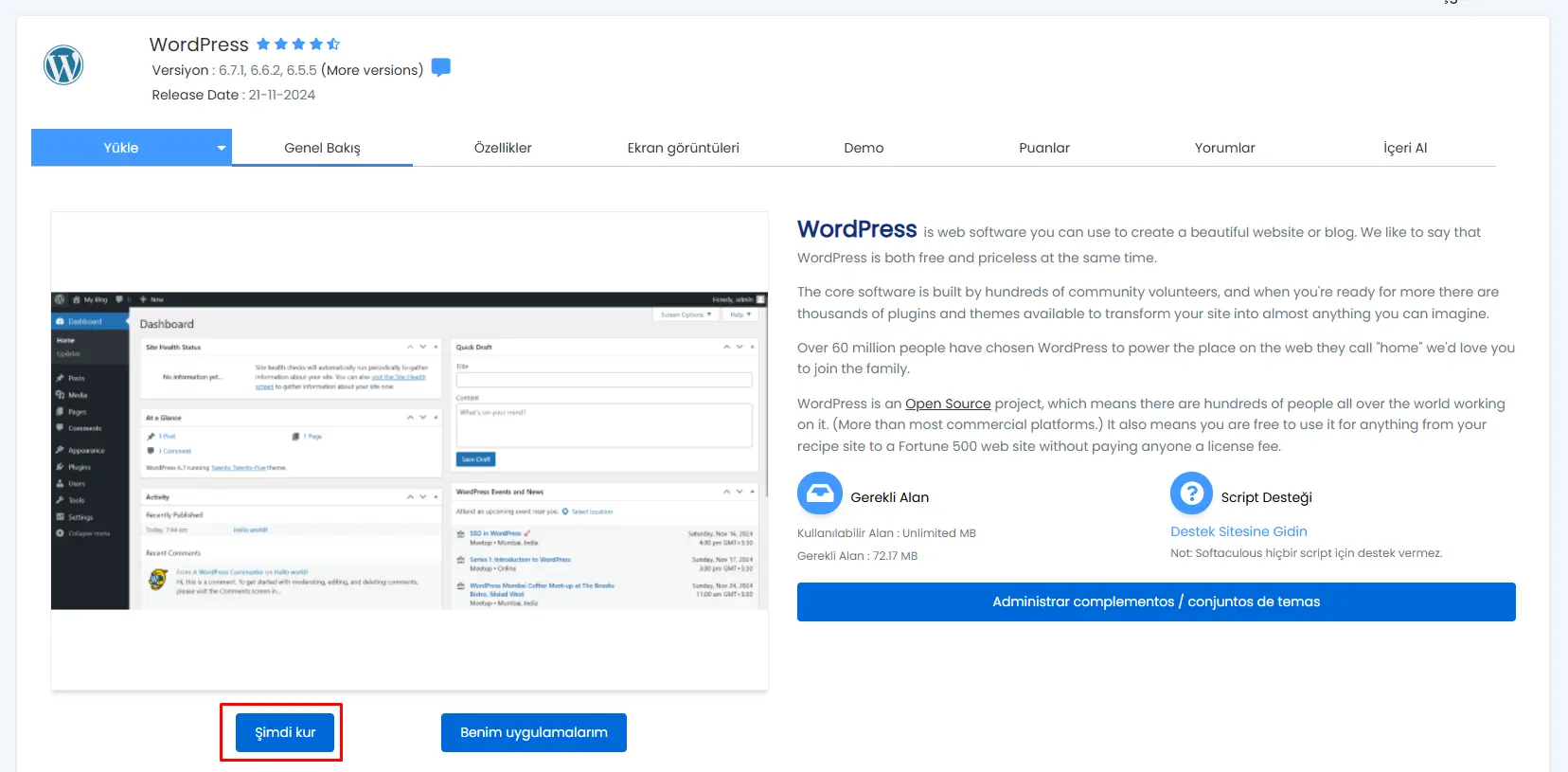Click the Release Date text 21-11-2024
1568x772 pixels.
pos(282,95)
